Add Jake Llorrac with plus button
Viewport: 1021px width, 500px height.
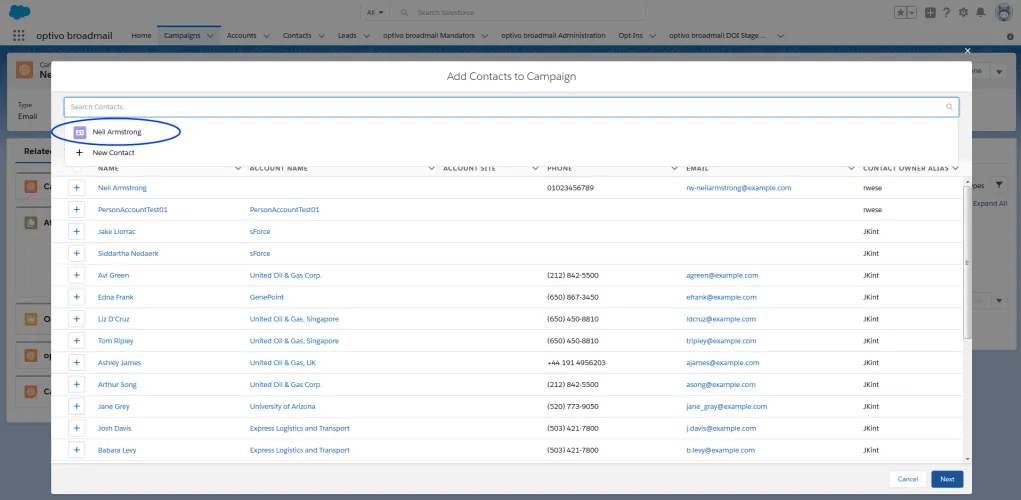(76, 231)
